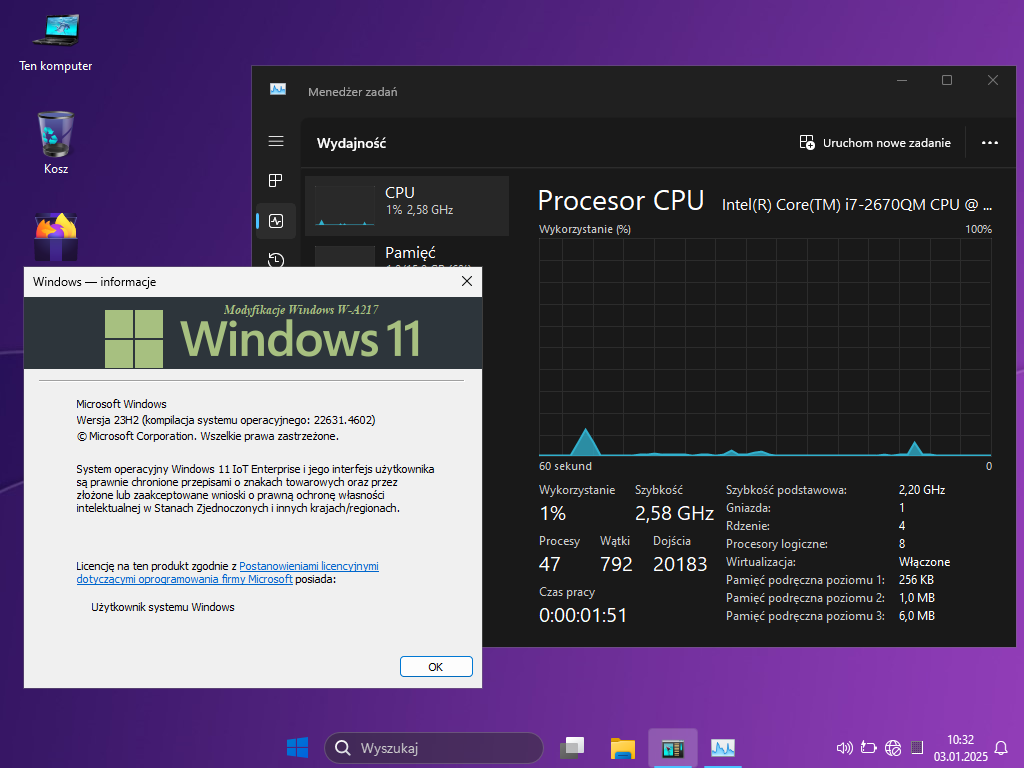Click the Windows Start button
The width and height of the screenshot is (1024, 768).
coord(297,748)
